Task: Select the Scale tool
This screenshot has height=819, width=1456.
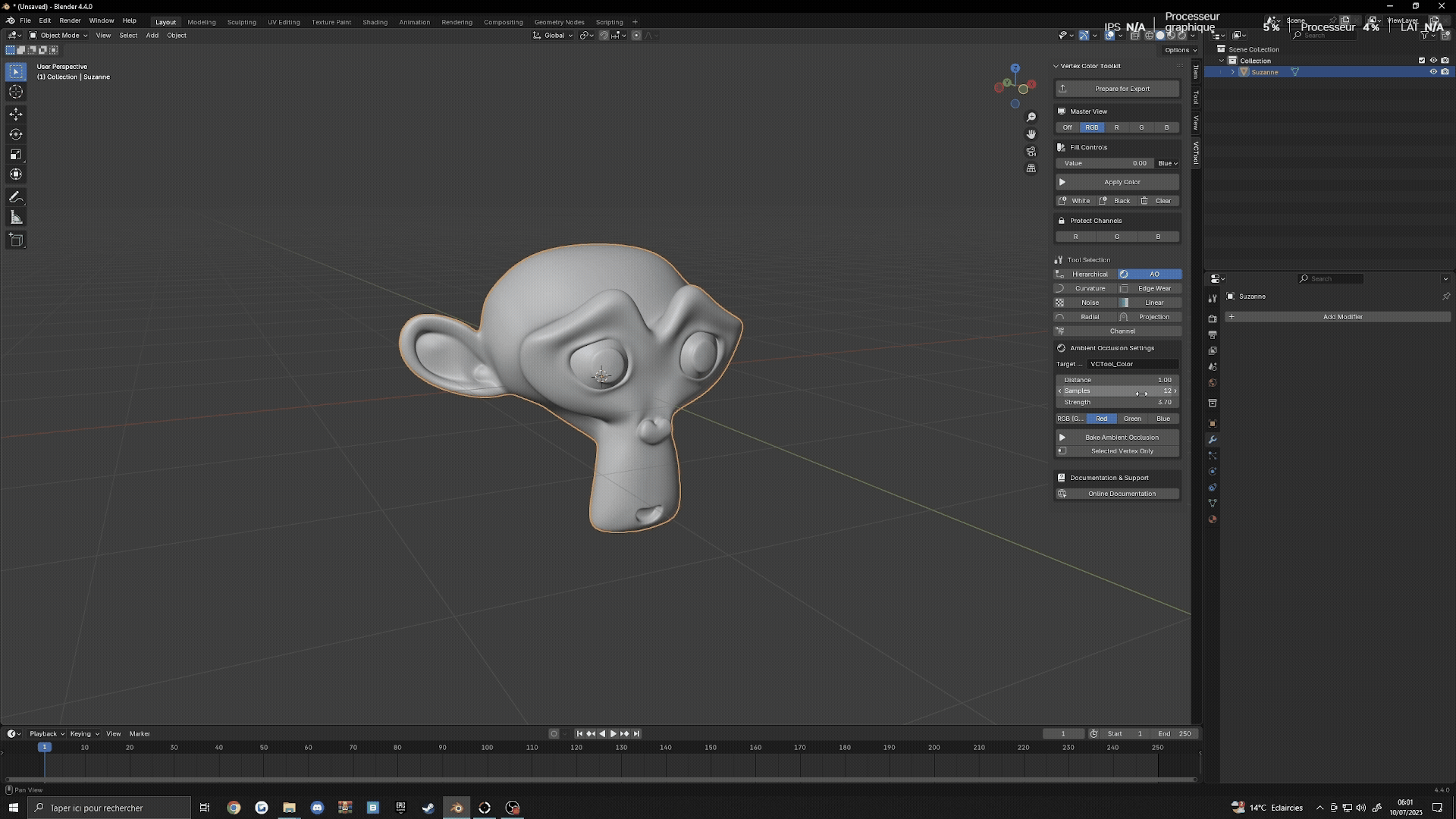Action: click(15, 154)
